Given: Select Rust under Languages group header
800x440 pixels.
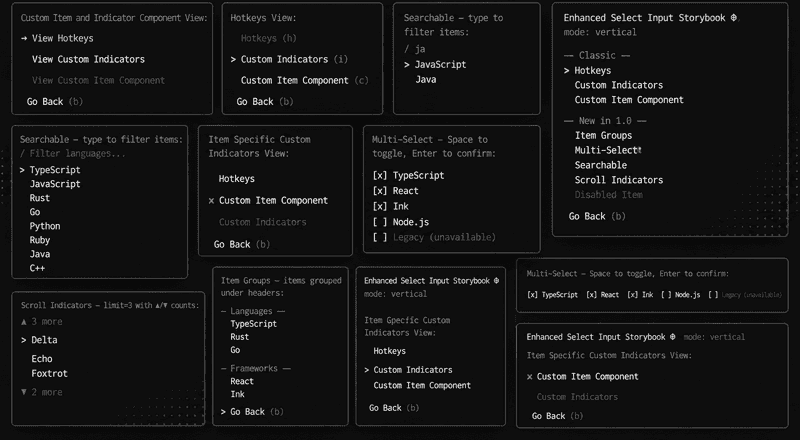Looking at the screenshot, I should point(239,337).
